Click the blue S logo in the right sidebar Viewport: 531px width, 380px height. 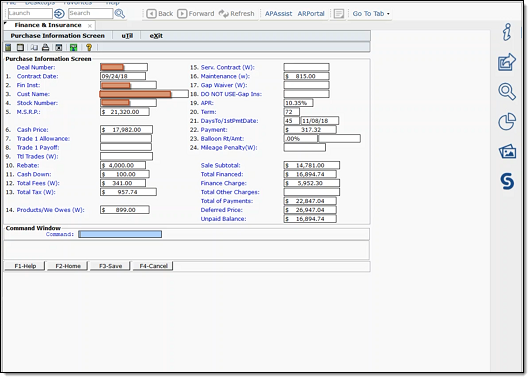507,181
